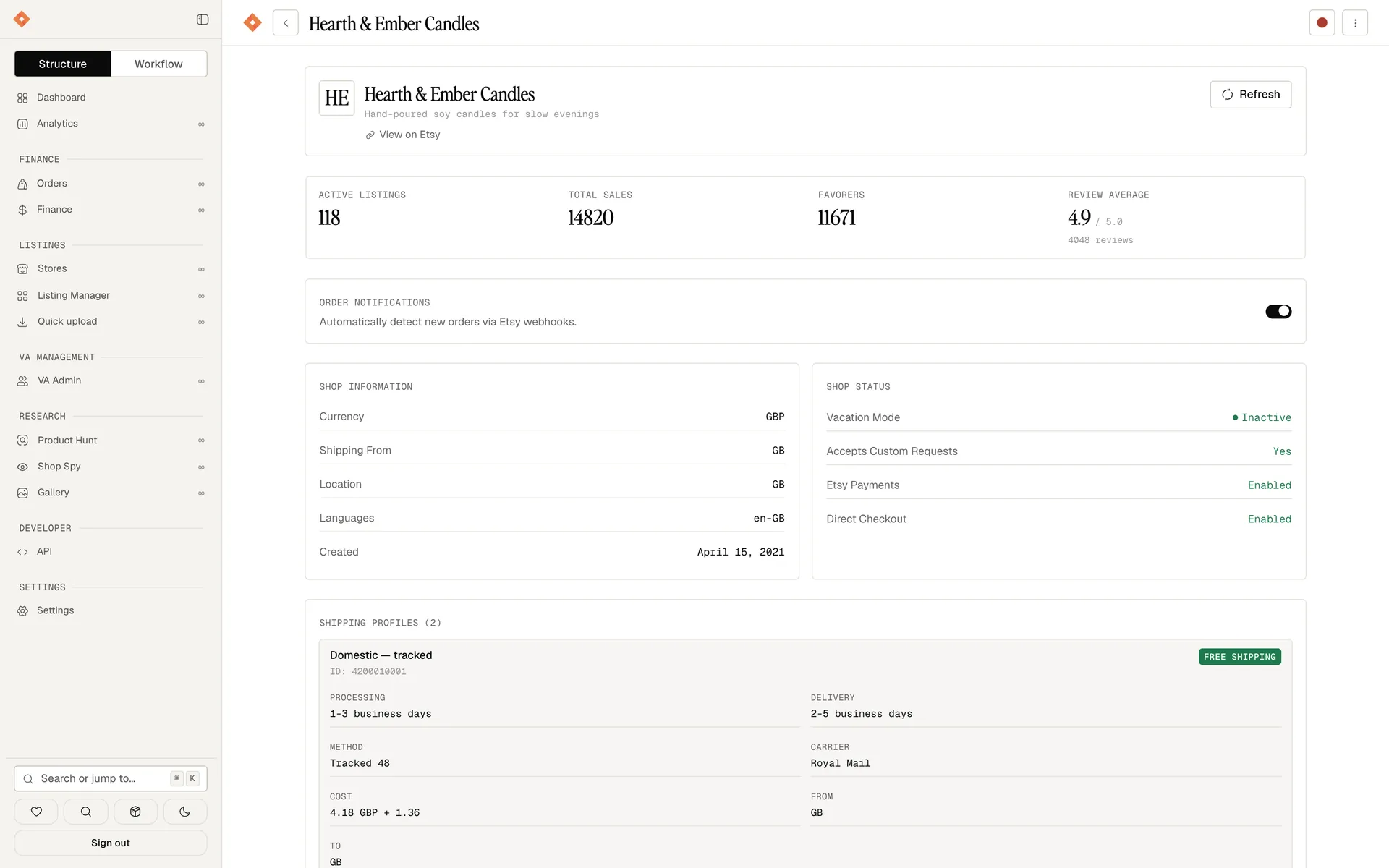Switch to the Workflow tab
This screenshot has width=1389, height=868.
(158, 64)
